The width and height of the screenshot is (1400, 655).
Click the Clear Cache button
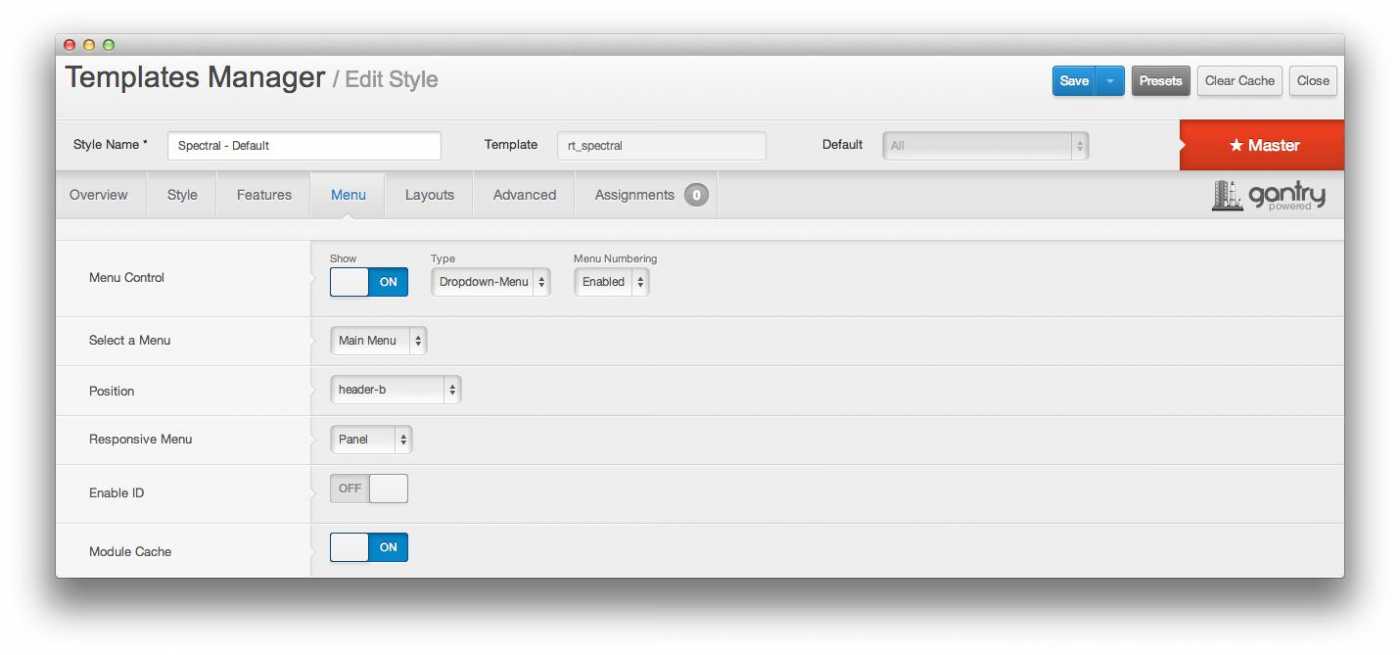pos(1239,81)
